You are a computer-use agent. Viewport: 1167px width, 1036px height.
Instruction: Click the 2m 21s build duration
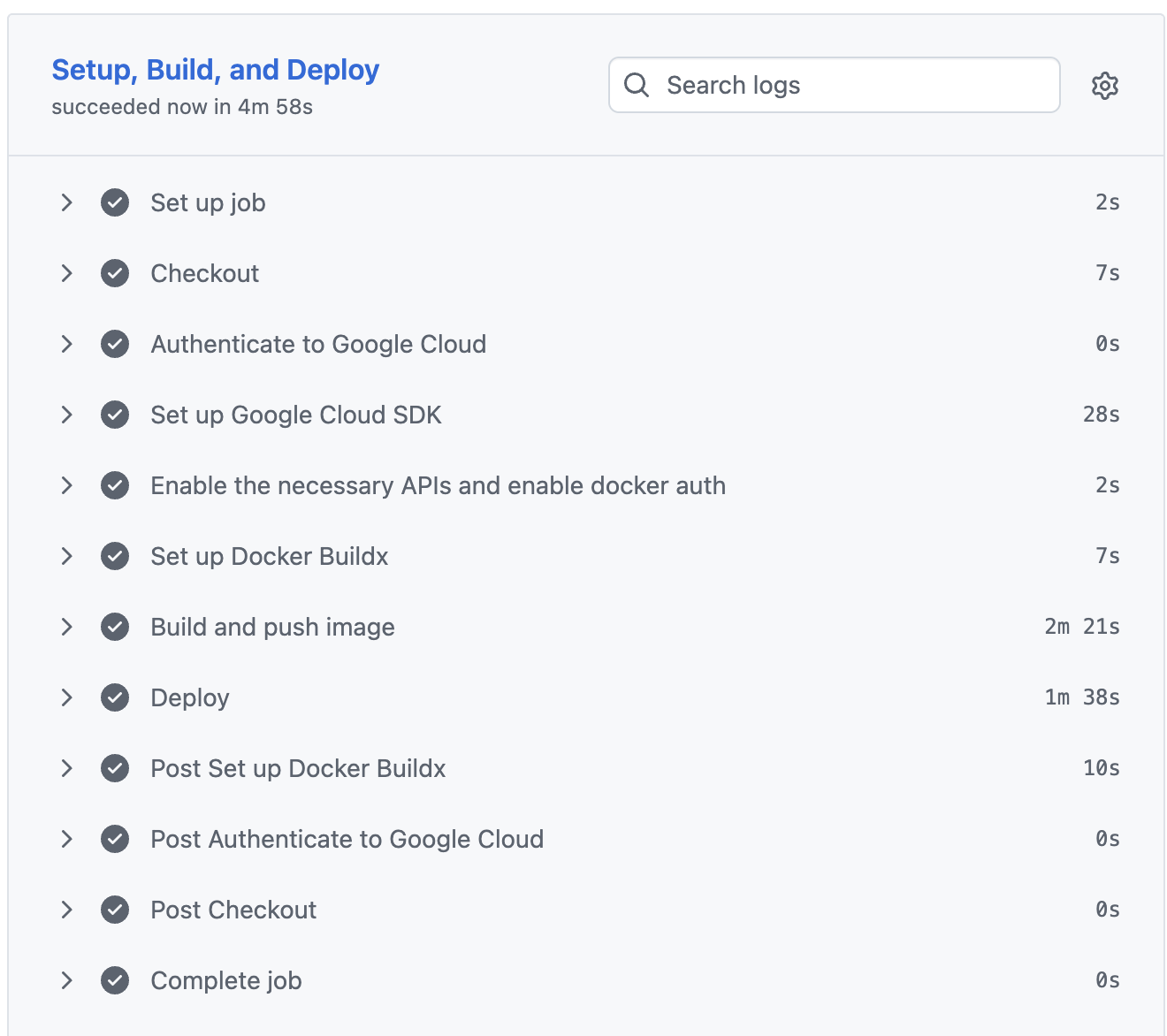tap(1081, 627)
